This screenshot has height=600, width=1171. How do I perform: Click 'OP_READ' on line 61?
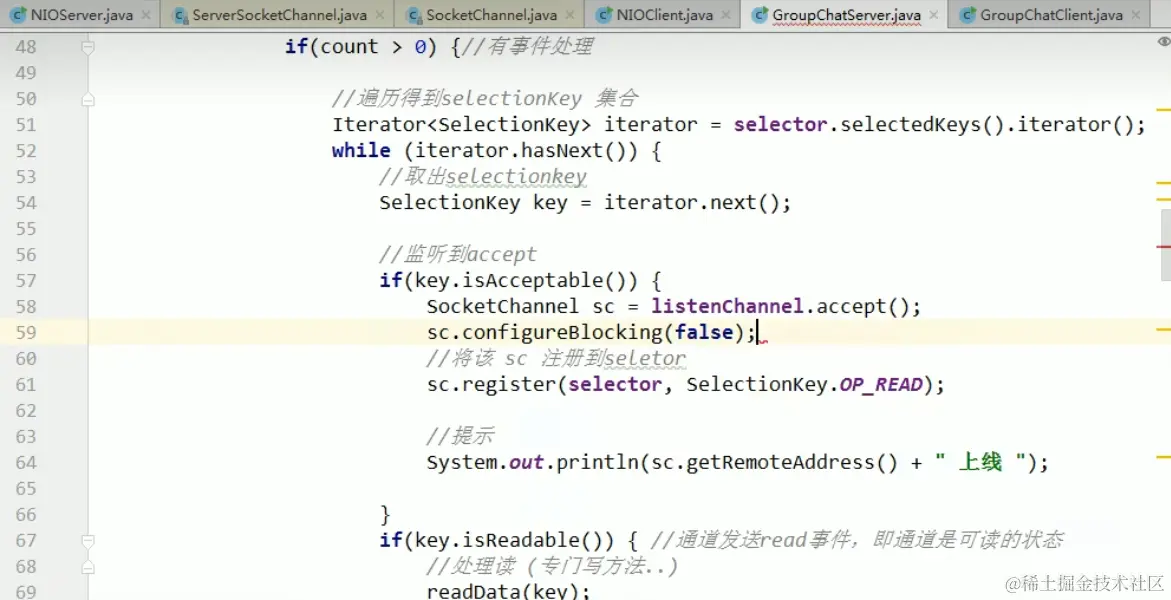[881, 385]
